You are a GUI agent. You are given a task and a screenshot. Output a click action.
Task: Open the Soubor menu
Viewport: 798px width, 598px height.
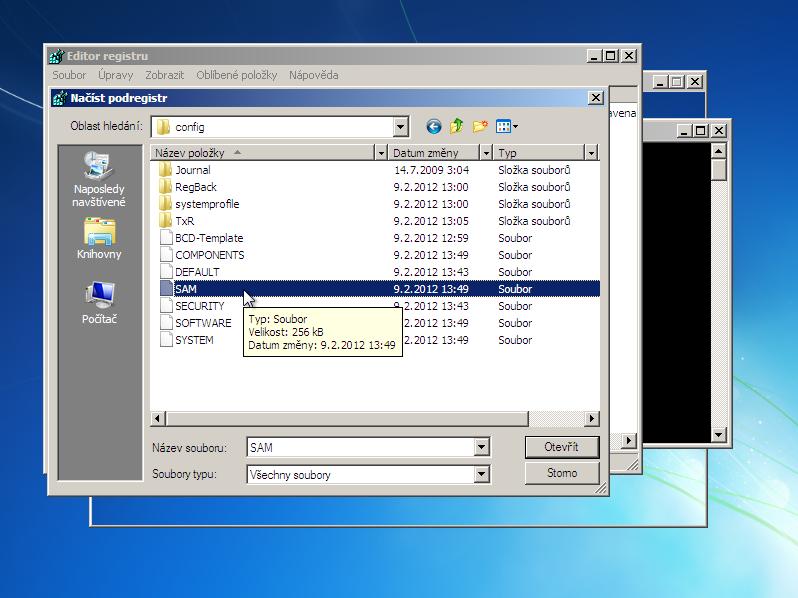click(69, 75)
